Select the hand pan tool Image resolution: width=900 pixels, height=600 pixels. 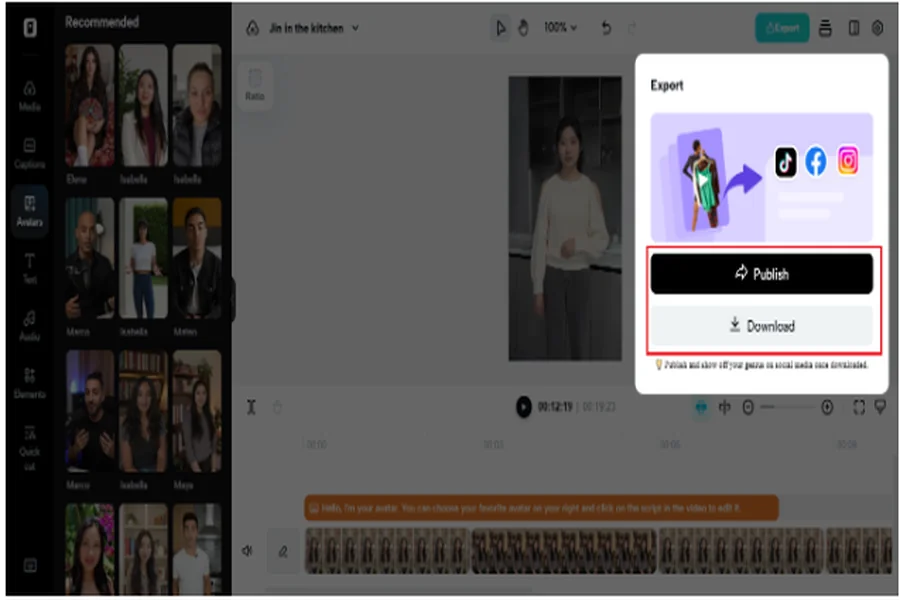pos(522,28)
